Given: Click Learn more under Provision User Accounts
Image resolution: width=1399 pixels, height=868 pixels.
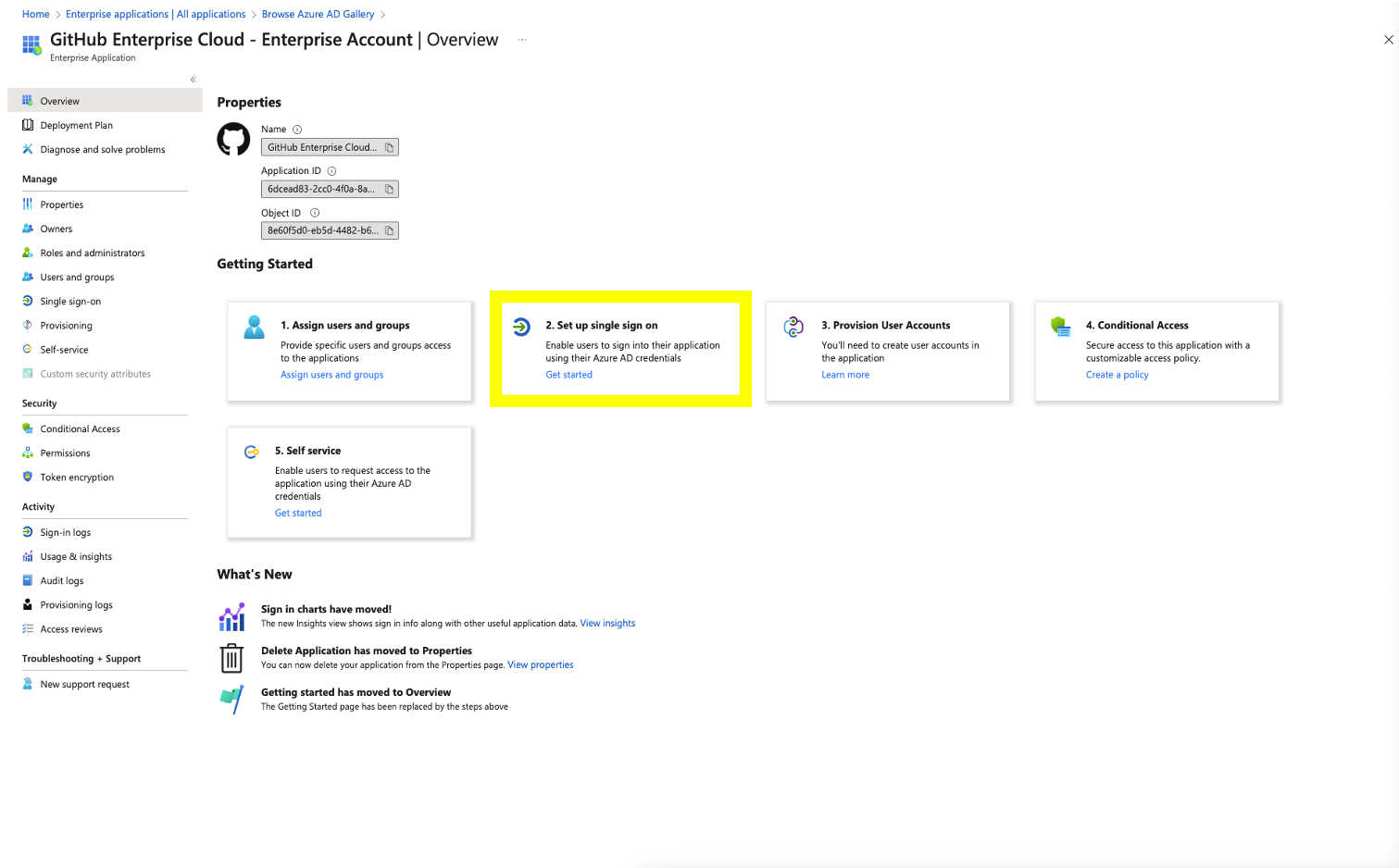Looking at the screenshot, I should pyautogui.click(x=845, y=375).
